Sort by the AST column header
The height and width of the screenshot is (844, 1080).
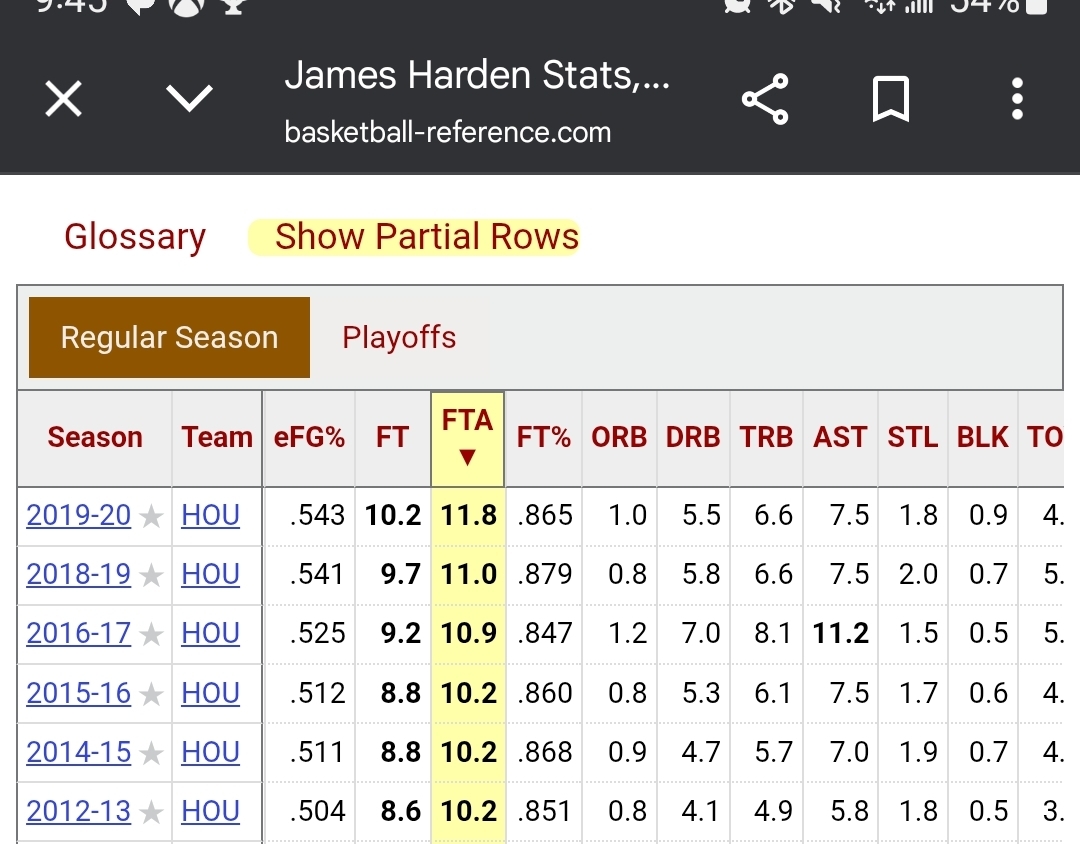(840, 438)
